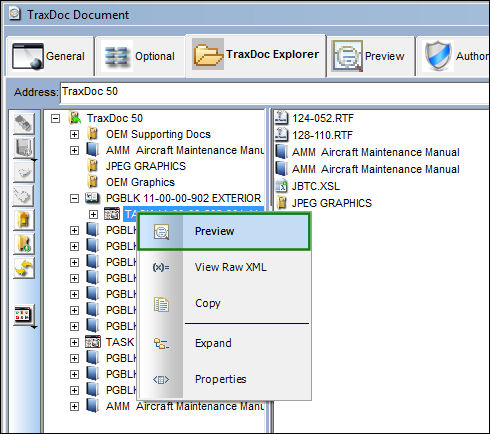The width and height of the screenshot is (490, 434).
Task: Click the tree icon beside Expand
Action: click(161, 343)
